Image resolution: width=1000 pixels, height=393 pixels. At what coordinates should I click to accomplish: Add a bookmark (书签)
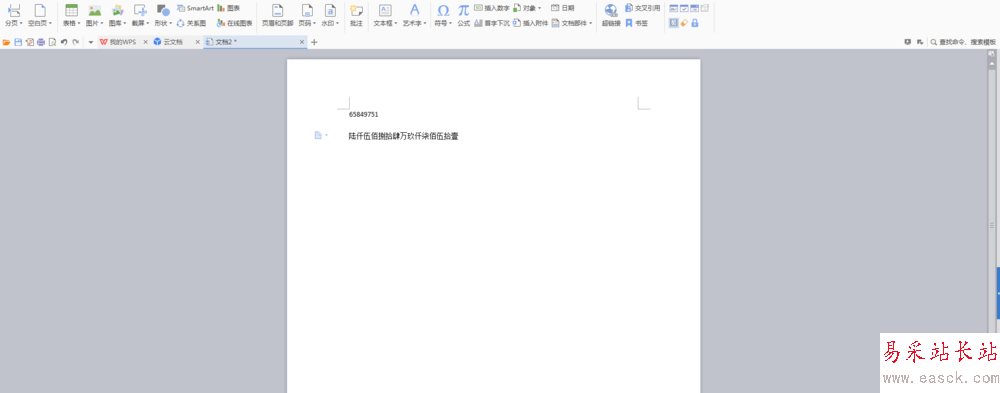(x=636, y=23)
